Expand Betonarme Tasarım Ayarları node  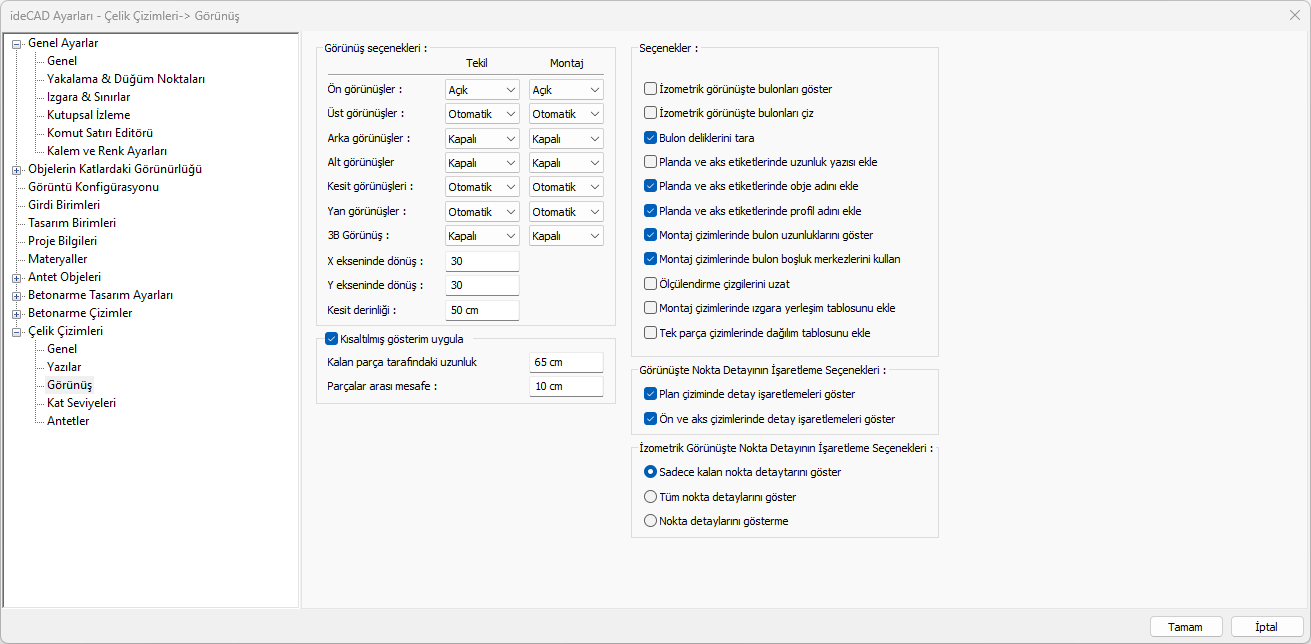coord(17,295)
